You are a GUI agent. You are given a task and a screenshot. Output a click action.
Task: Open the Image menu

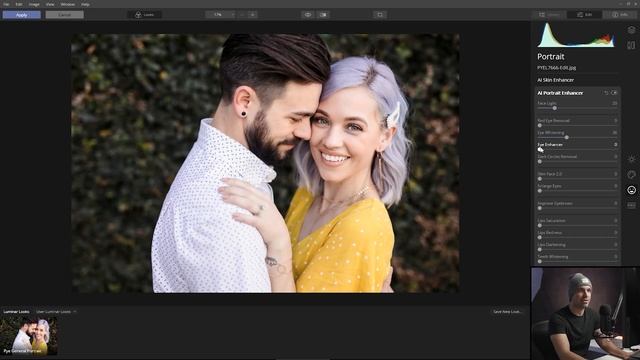pos(34,4)
